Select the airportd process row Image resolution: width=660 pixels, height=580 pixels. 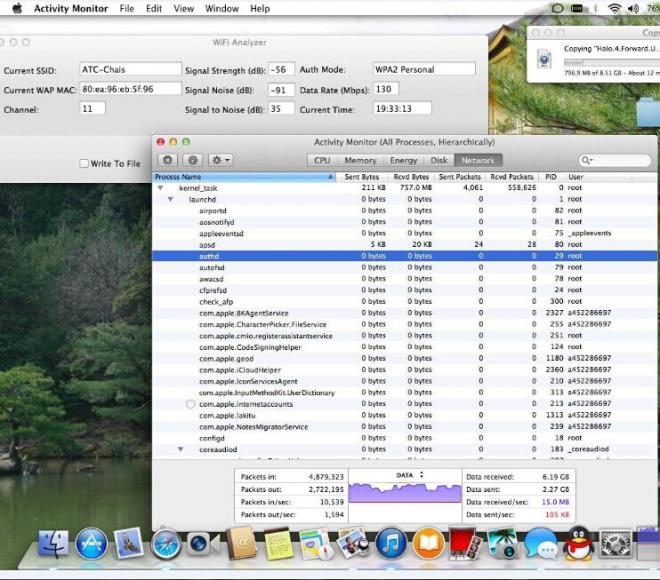[404, 210]
